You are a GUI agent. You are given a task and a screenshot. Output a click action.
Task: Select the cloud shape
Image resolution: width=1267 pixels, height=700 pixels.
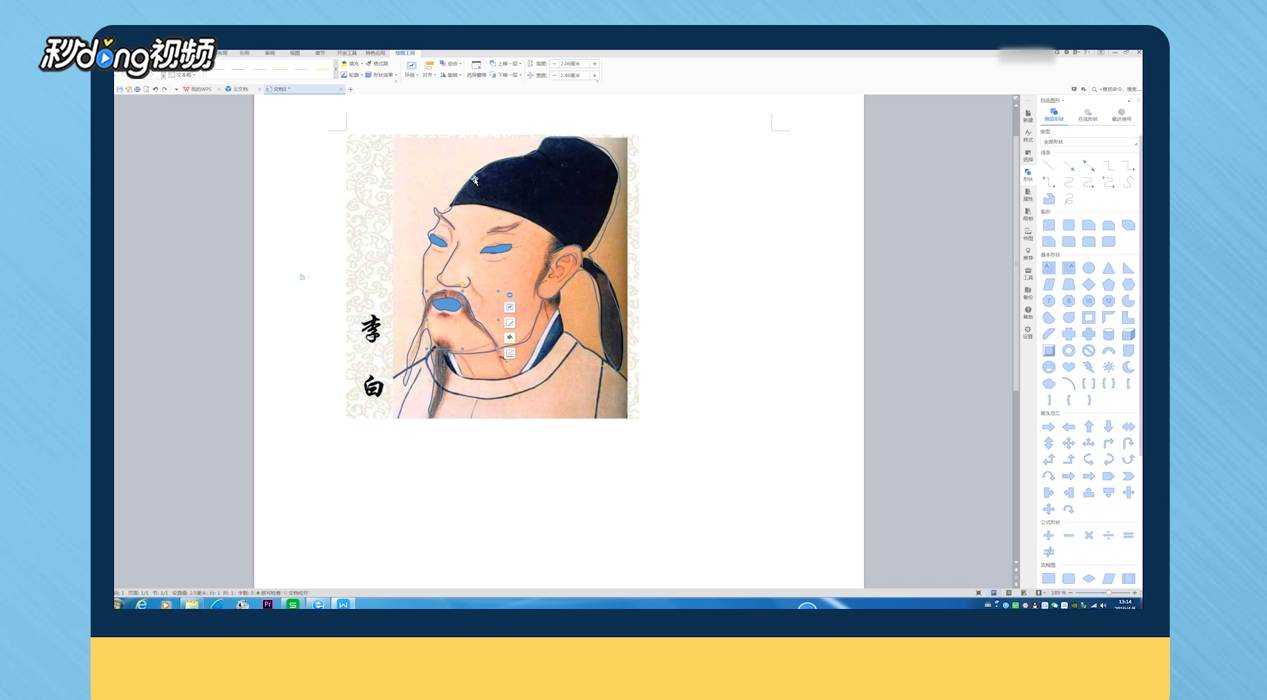click(x=1049, y=383)
